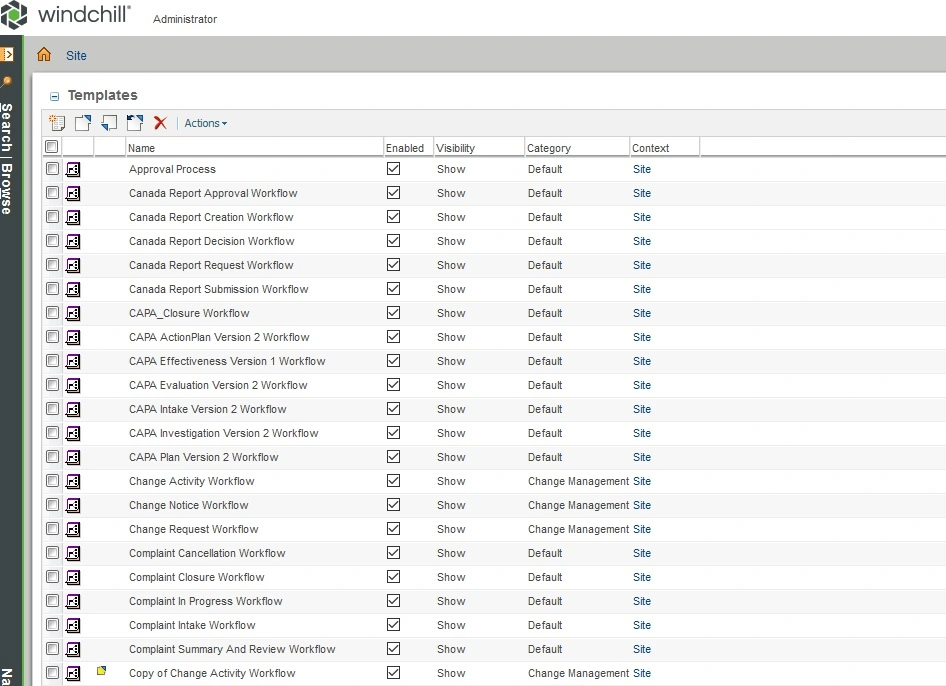This screenshot has height=686, width=946.
Task: Click the check-in template toolbar icon
Action: pyautogui.click(x=135, y=123)
